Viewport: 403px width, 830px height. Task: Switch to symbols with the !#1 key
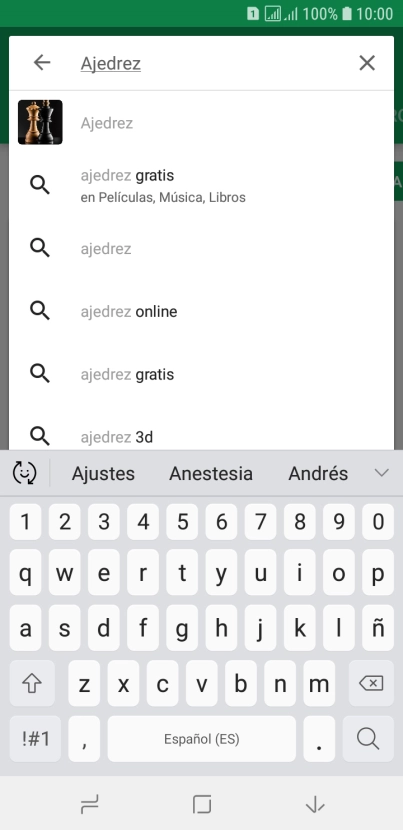coord(35,739)
